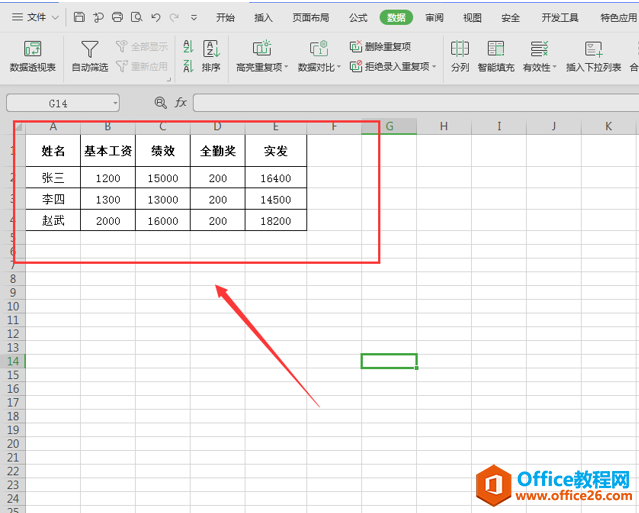Switch to the 公式 tab
This screenshot has width=639, height=513.
[x=358, y=18]
